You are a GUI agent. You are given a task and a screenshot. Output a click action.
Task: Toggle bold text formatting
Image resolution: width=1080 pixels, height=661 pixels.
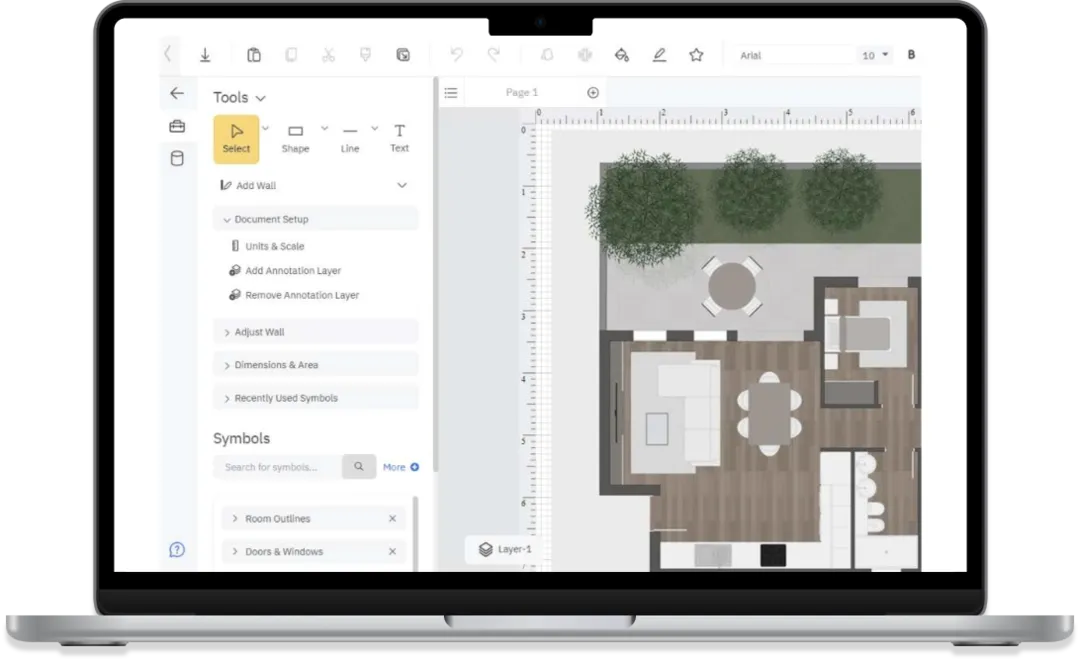911,55
